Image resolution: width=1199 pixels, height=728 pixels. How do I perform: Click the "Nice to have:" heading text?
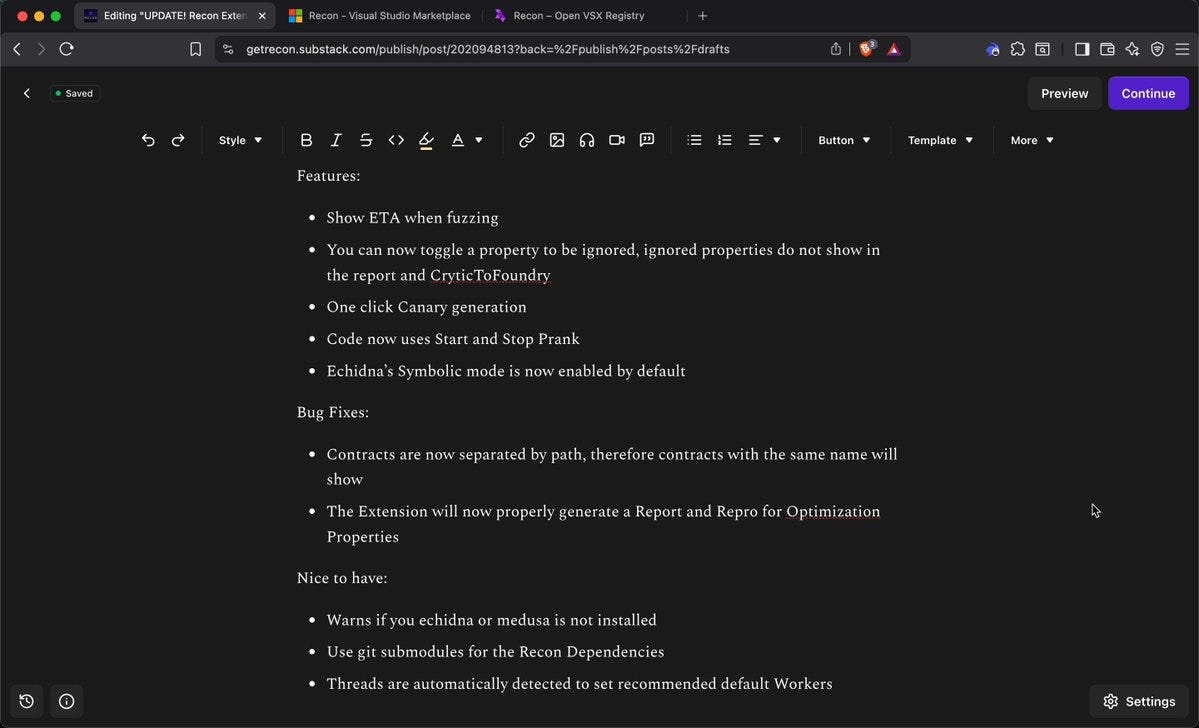coord(342,578)
